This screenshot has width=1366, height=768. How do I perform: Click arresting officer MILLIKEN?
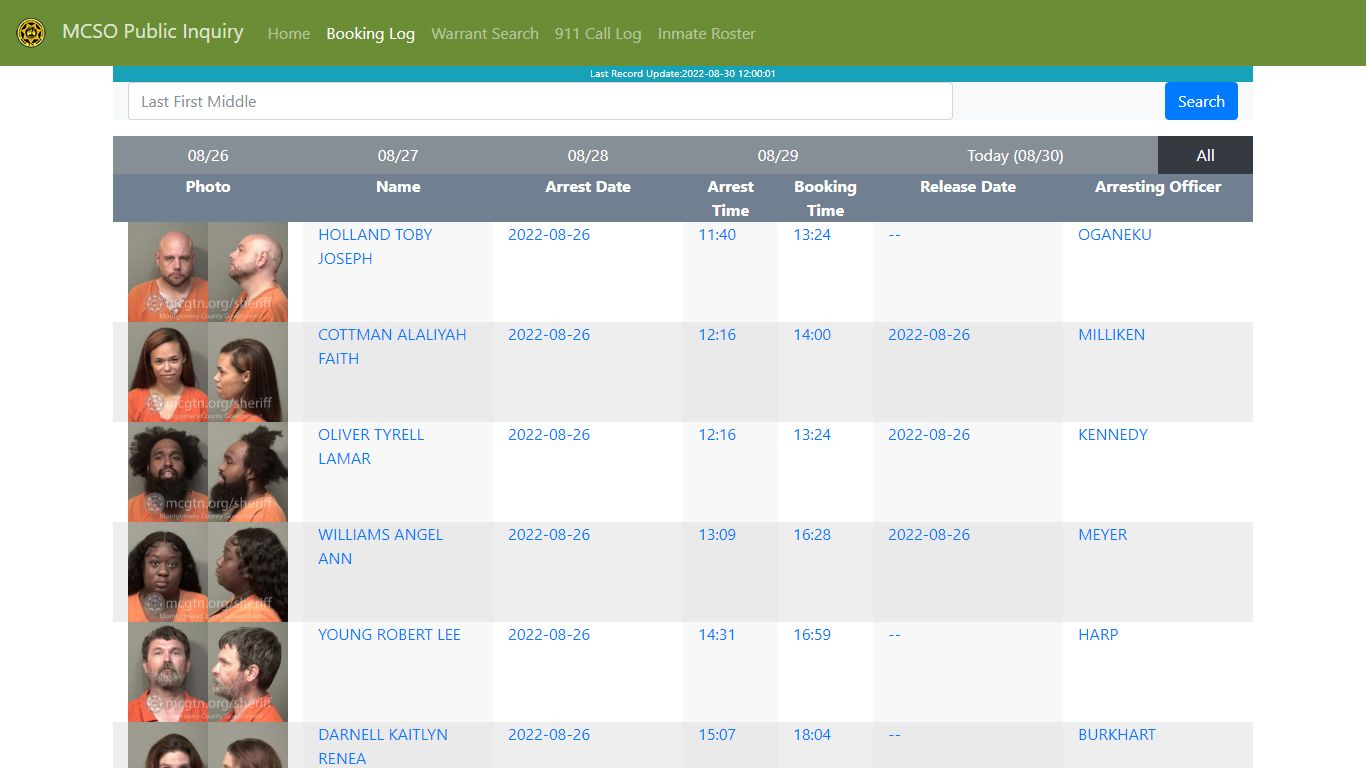(1111, 334)
